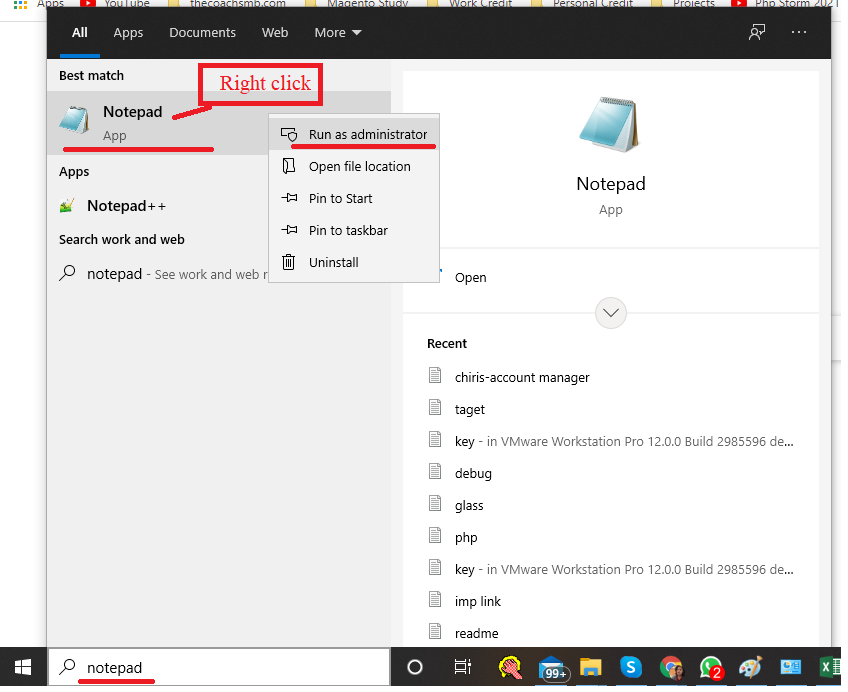The image size is (848, 692).
Task: Open the three-dot options menu in search header
Action: pyautogui.click(x=799, y=32)
